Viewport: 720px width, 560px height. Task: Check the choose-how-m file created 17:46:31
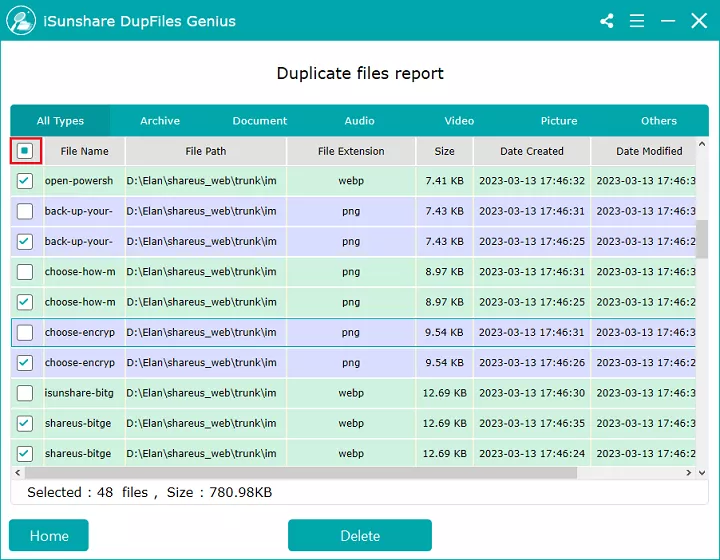point(25,272)
